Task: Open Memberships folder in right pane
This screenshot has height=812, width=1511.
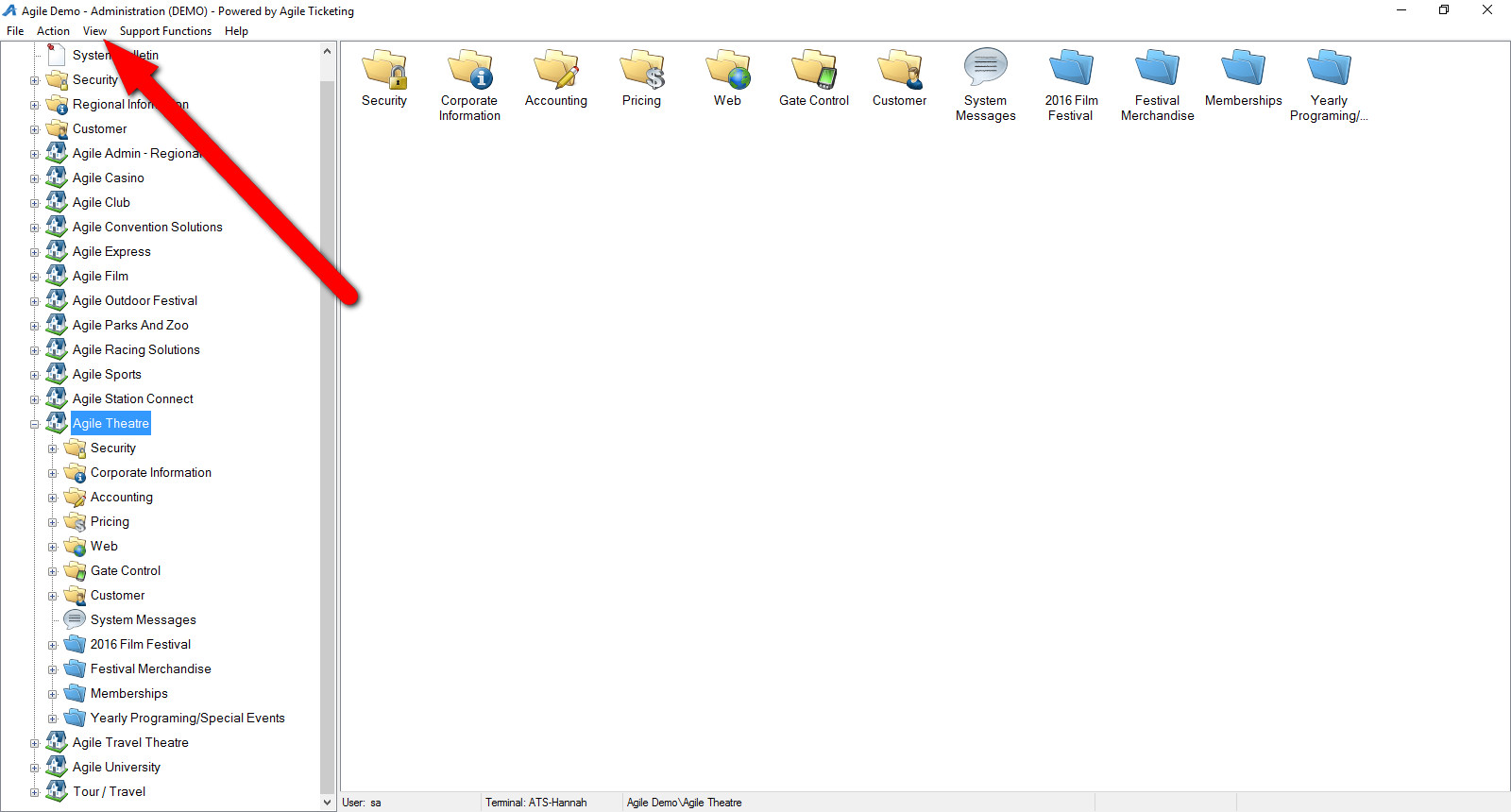Action: tap(1244, 68)
